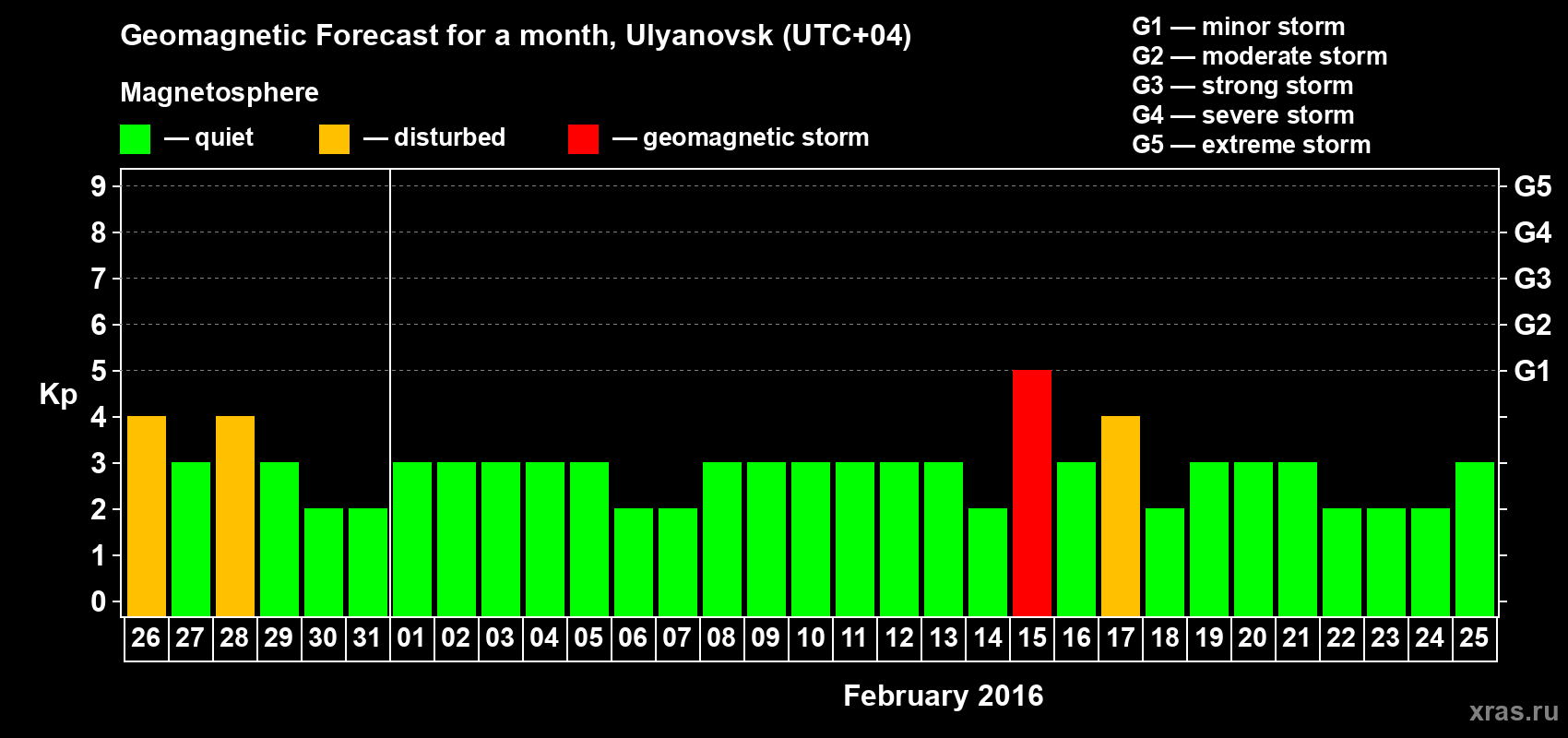The image size is (1568, 738).
Task: Click the green bar for day 01
Action: coord(412,539)
